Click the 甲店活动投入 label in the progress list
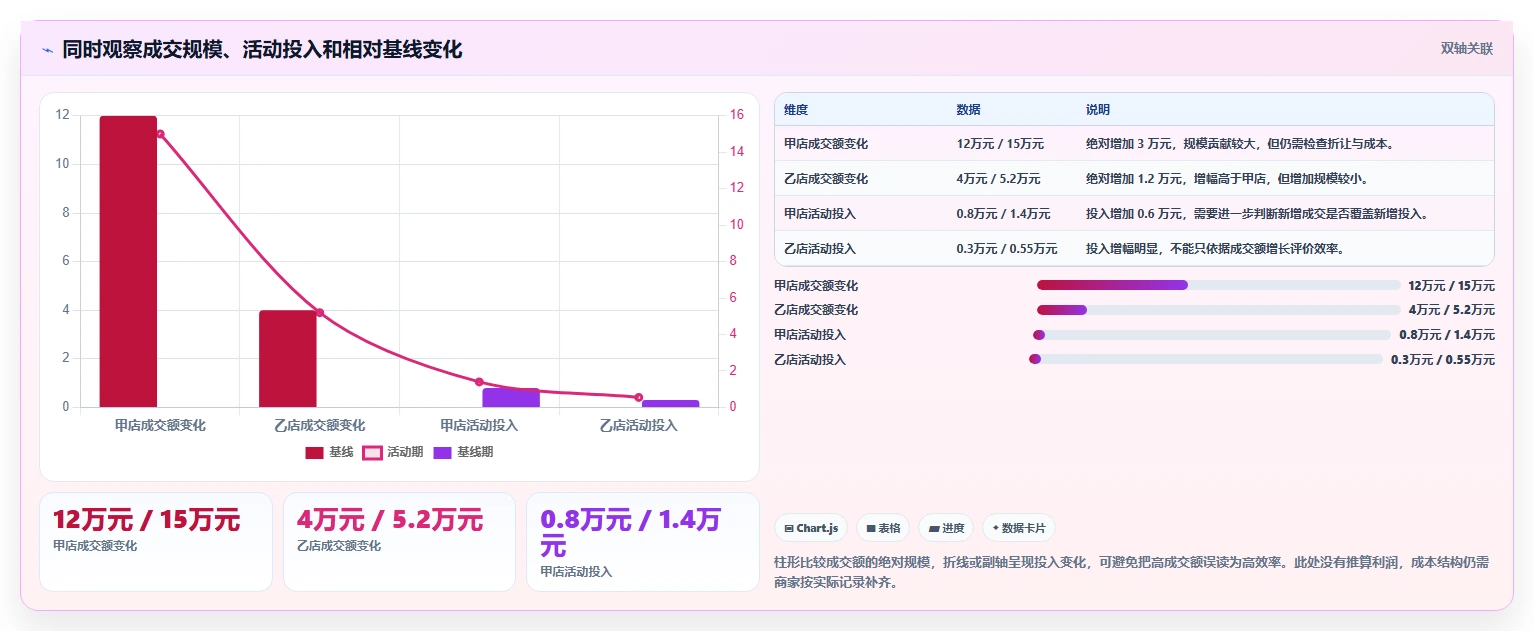 click(810, 335)
